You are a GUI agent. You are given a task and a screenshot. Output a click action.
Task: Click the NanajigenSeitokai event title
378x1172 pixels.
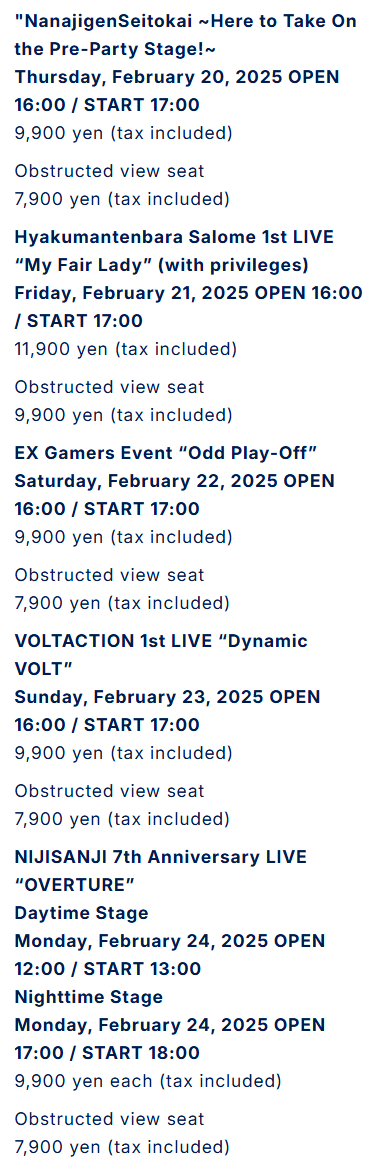point(185,35)
